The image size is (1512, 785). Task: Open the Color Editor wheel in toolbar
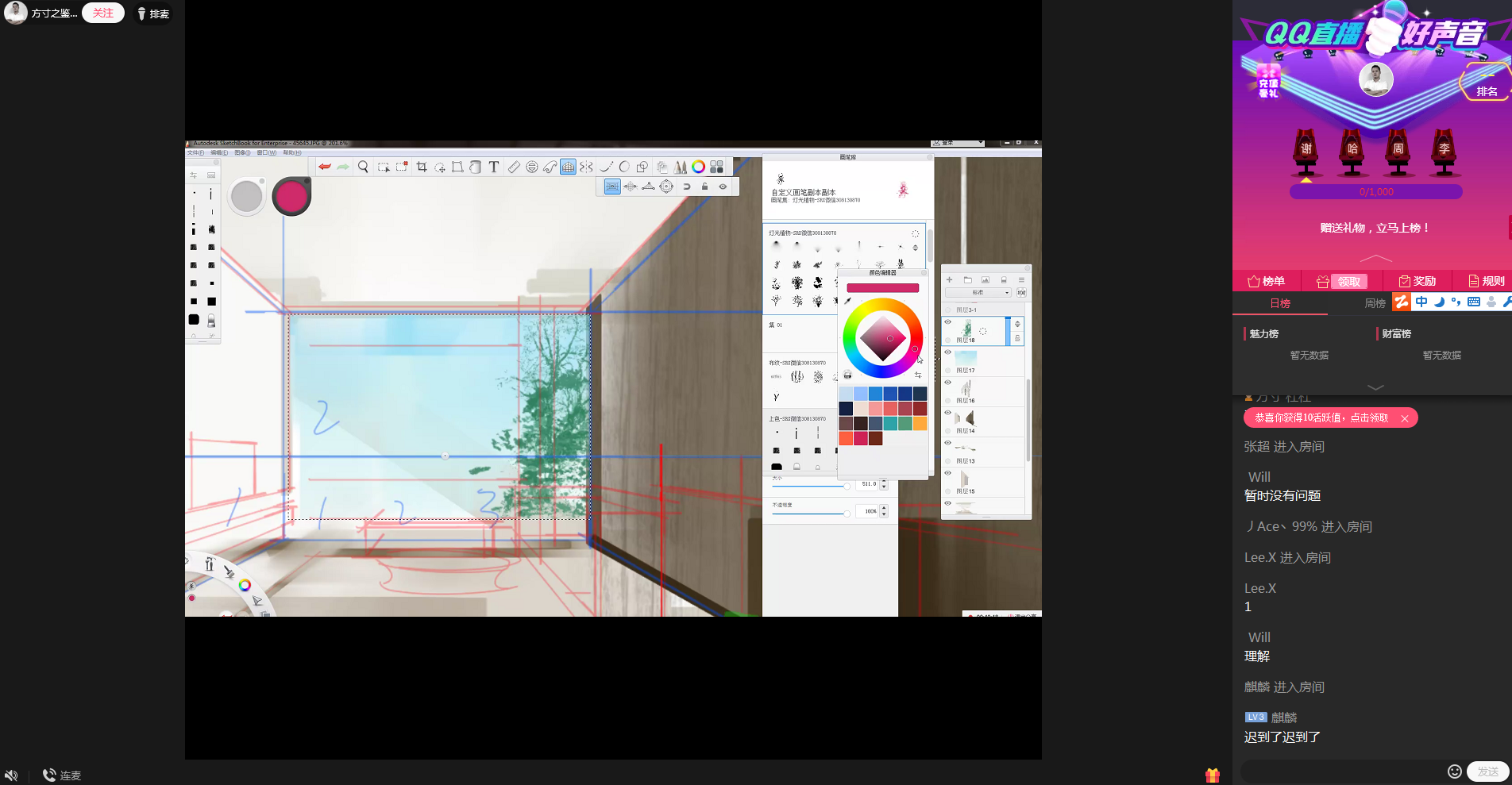tap(698, 167)
